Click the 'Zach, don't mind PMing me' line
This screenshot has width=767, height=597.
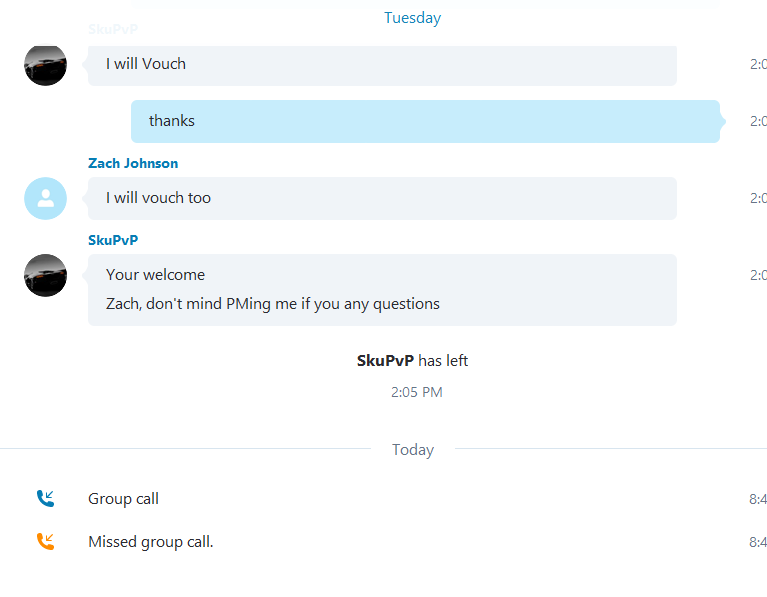click(273, 304)
